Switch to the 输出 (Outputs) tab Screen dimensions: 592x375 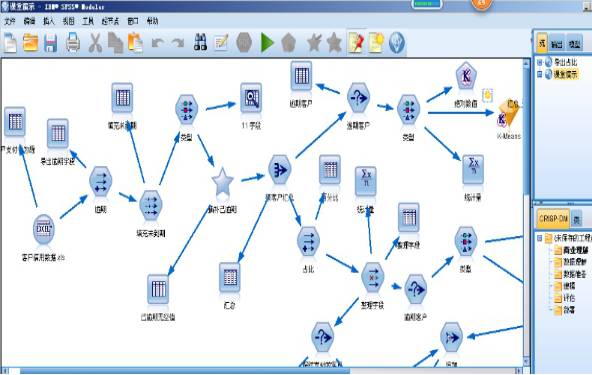pyautogui.click(x=557, y=44)
